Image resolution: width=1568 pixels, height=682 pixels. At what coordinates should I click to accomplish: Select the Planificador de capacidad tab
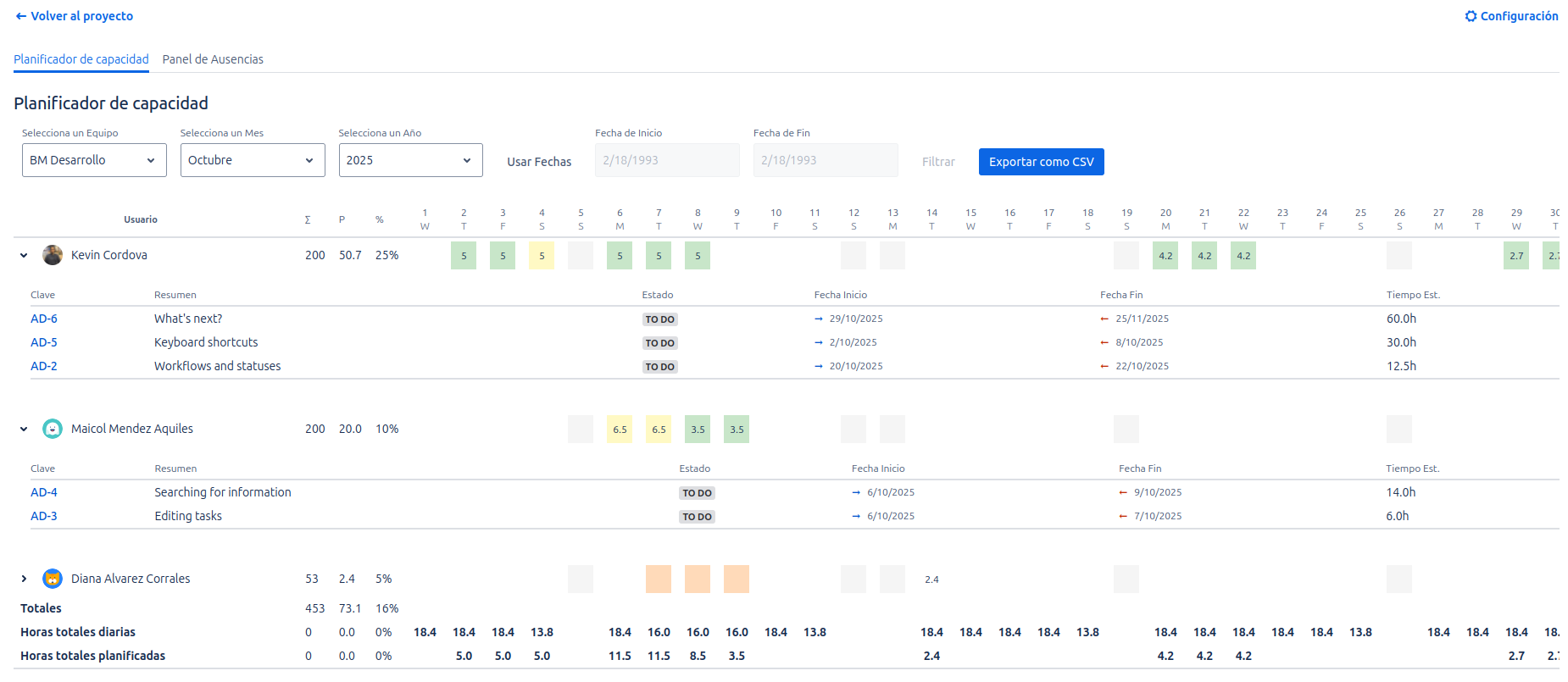coord(81,59)
